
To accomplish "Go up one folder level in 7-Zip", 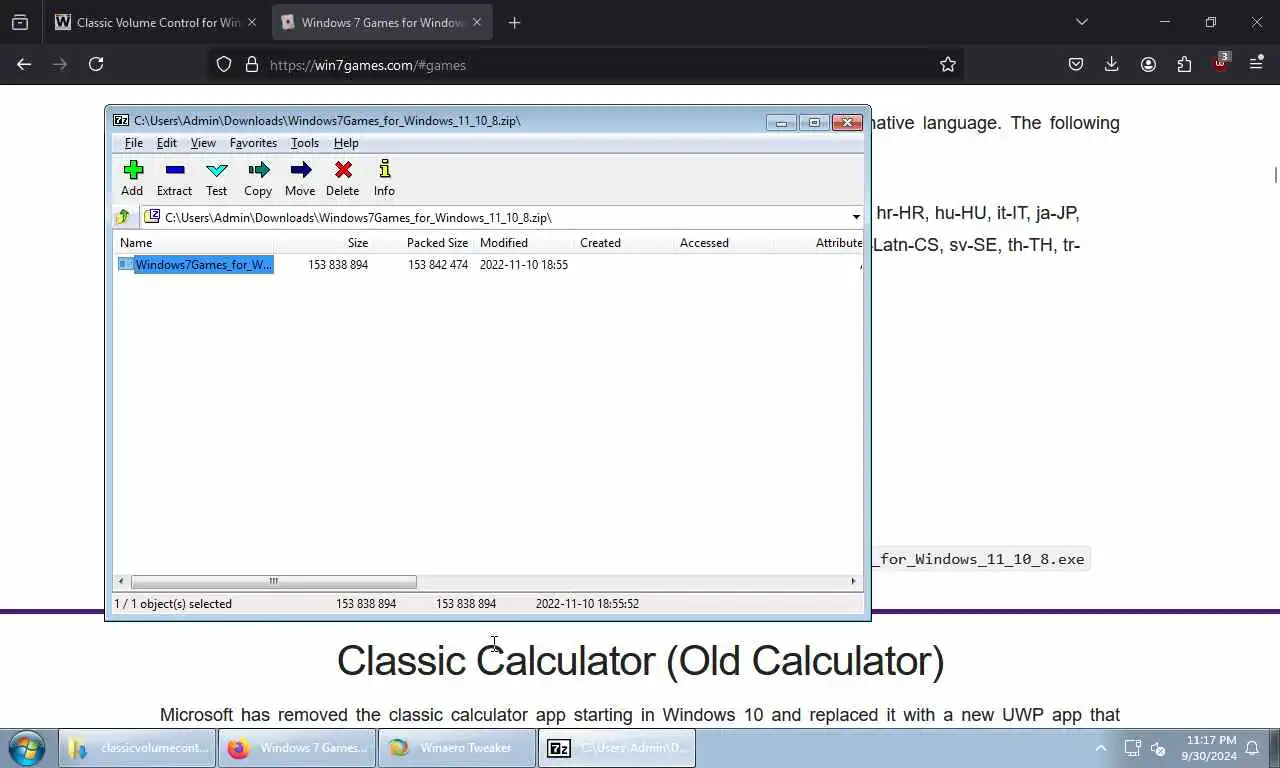I will point(123,217).
